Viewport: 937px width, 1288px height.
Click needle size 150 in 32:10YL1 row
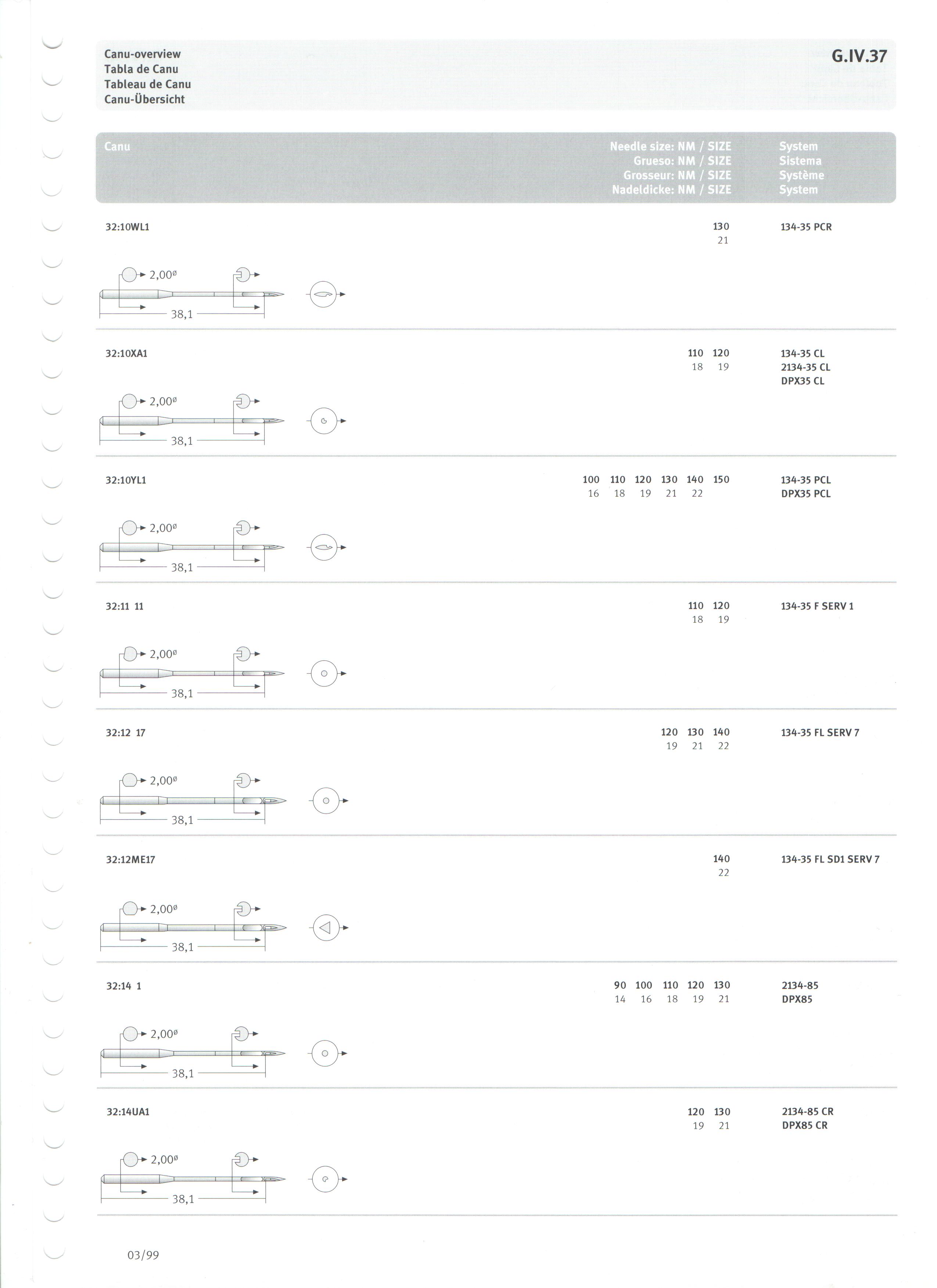point(721,480)
